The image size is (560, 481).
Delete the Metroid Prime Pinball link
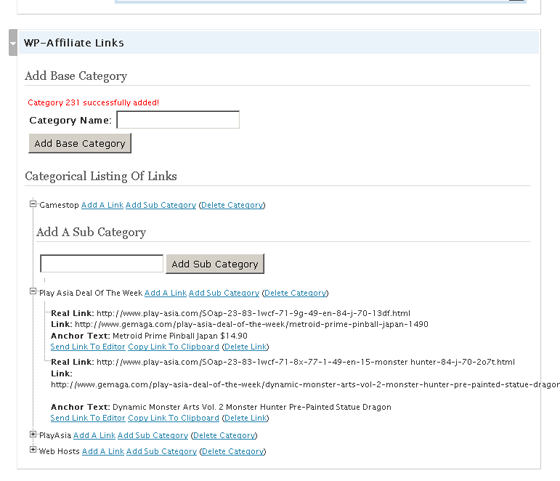point(245,347)
